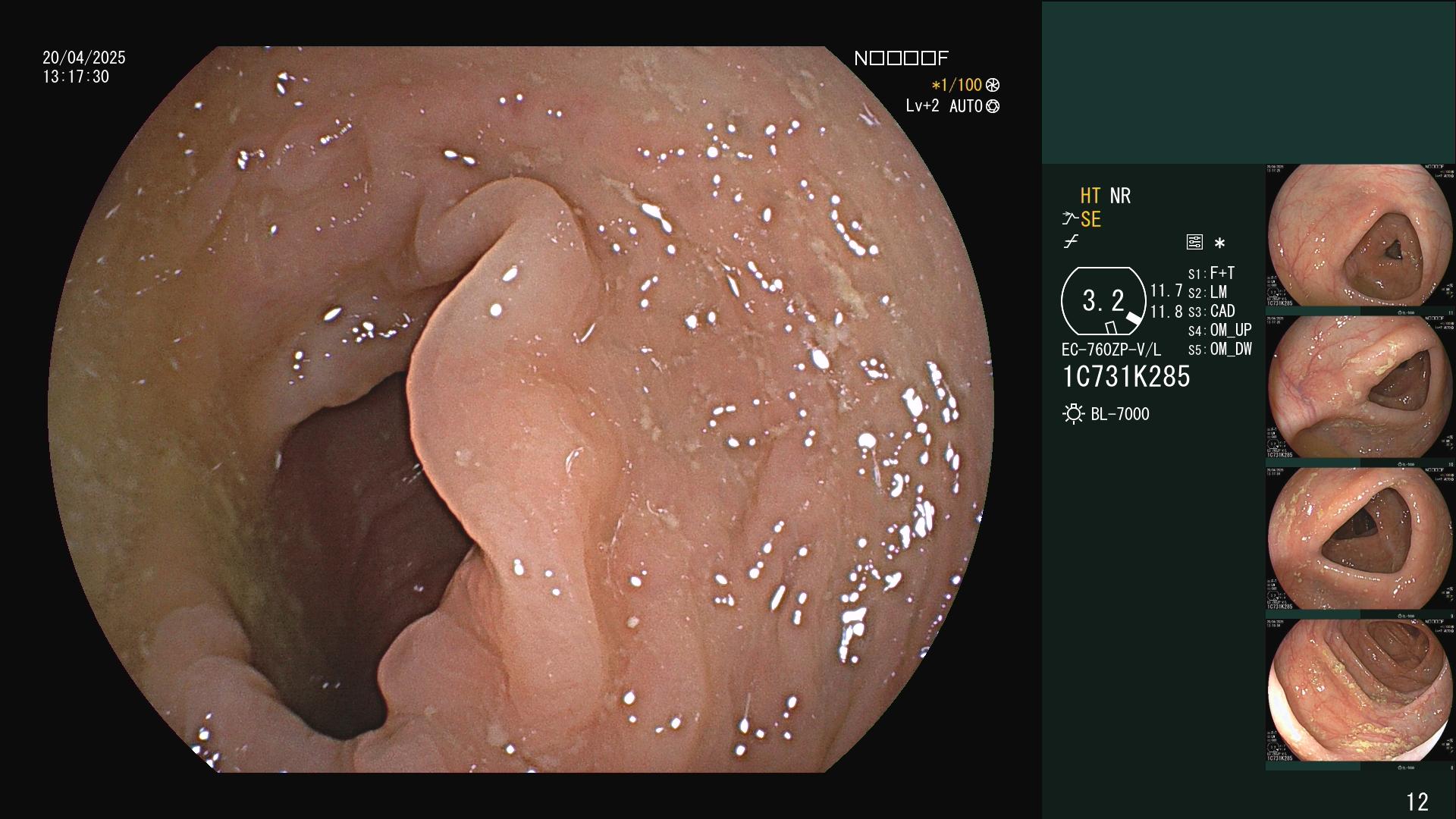Click the serial number 1C731K285
1456x819 pixels.
(1126, 377)
